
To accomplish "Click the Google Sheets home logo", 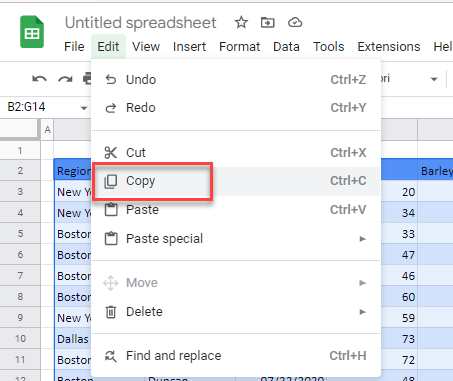I will (x=32, y=32).
